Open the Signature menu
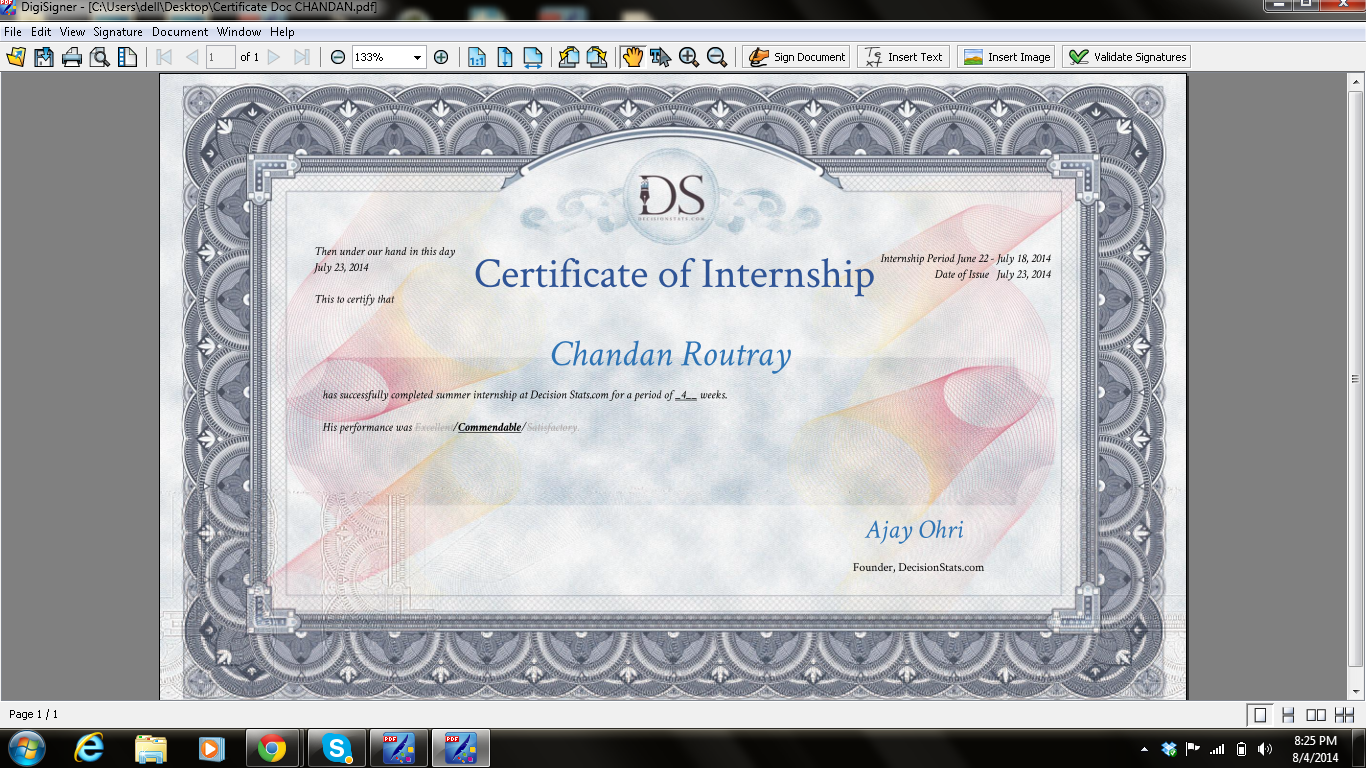This screenshot has height=768, width=1366. click(118, 32)
